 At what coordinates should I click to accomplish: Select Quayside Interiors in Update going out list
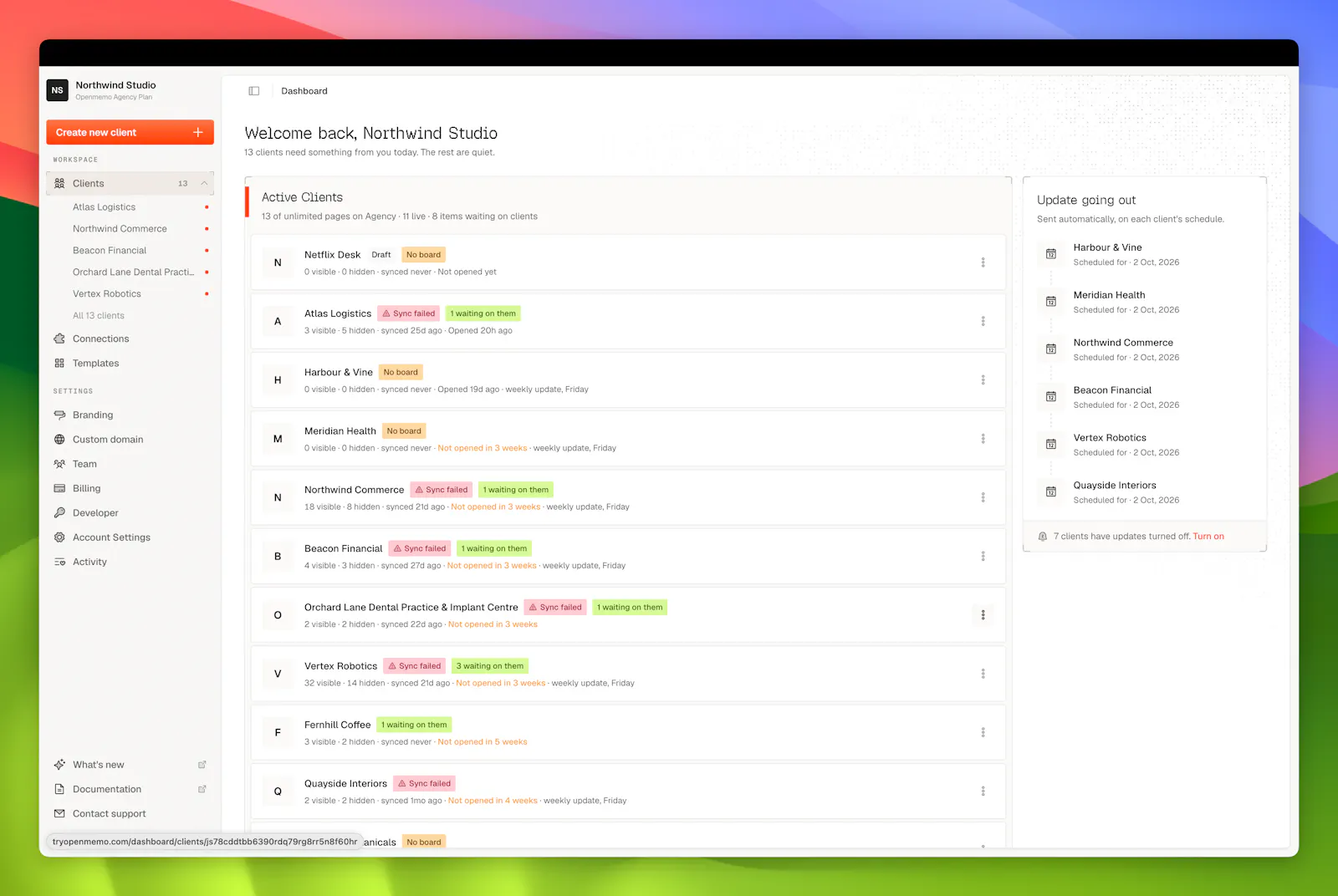(1115, 486)
